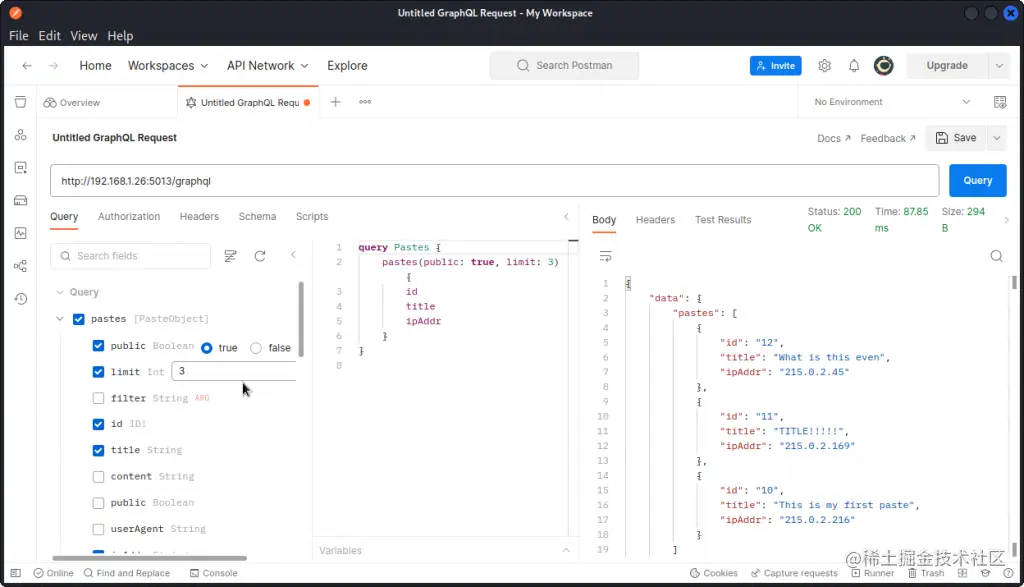Open Upgrade dropdown arrow
This screenshot has height=587, width=1024.
point(999,65)
